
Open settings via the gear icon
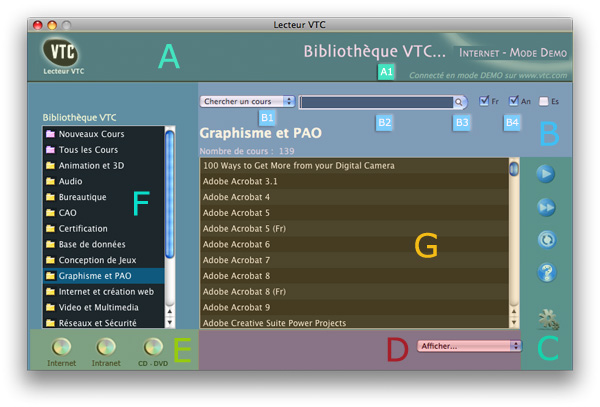pos(548,319)
